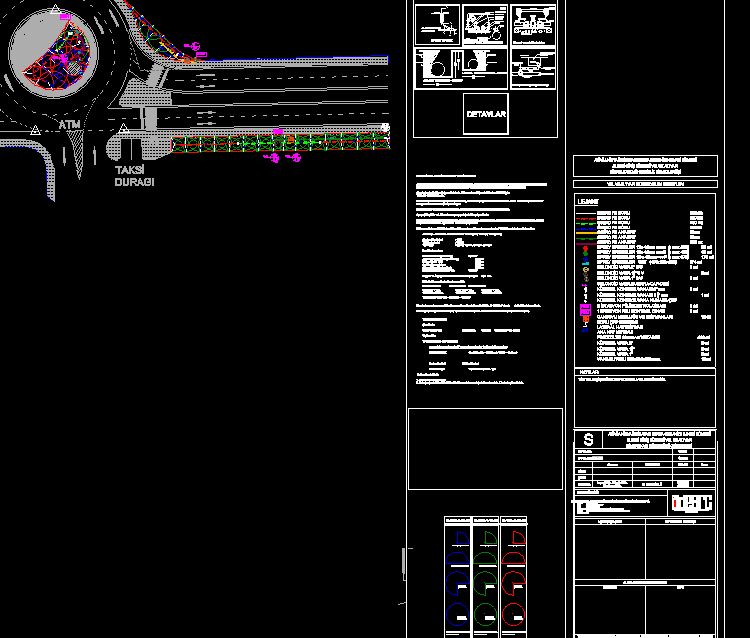Click the DETAYLAR label box
This screenshot has height=638, width=750.
pyautogui.click(x=486, y=114)
